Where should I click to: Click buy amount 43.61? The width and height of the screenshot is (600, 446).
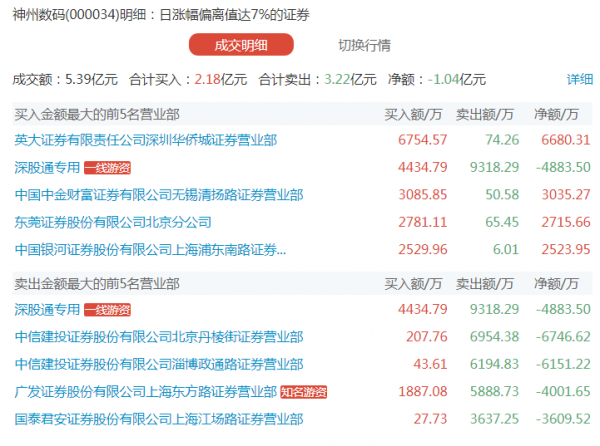coord(430,365)
